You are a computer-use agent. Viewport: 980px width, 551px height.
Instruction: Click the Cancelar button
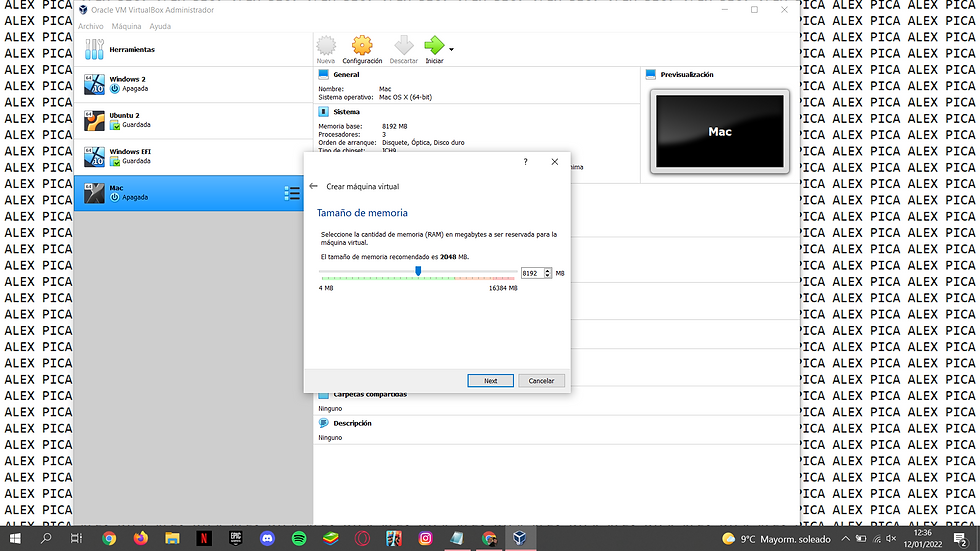point(541,380)
